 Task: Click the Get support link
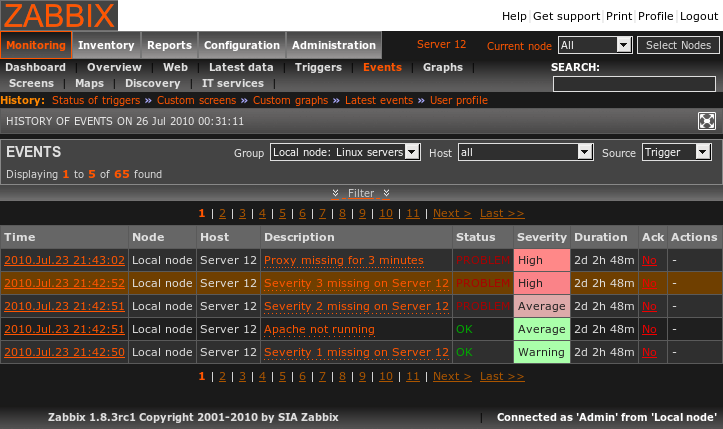pyautogui.click(x=567, y=16)
